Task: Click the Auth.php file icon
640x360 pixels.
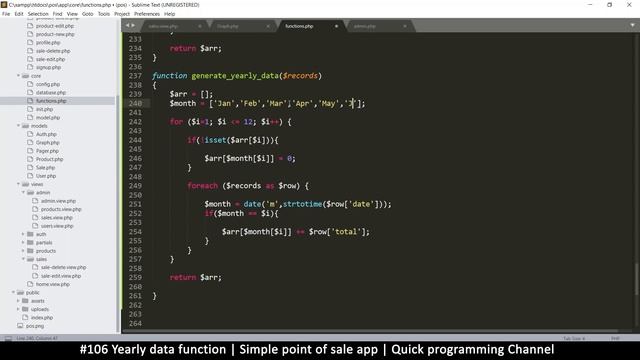Action: point(30,134)
